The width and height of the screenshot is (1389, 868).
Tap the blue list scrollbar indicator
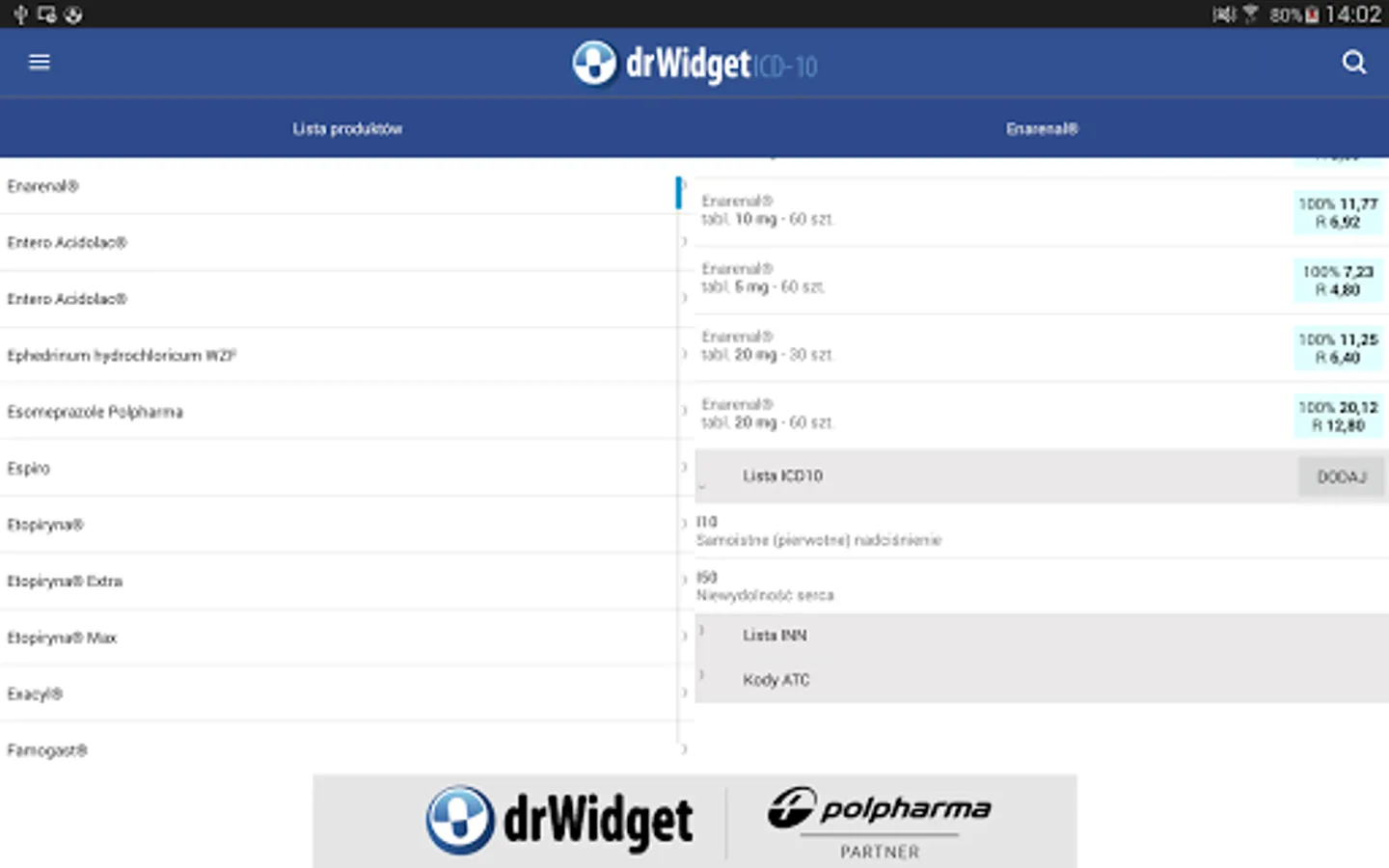tap(679, 193)
